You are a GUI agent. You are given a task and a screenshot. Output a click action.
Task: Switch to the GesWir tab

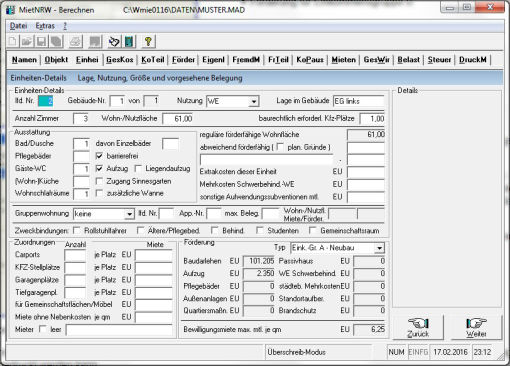377,60
